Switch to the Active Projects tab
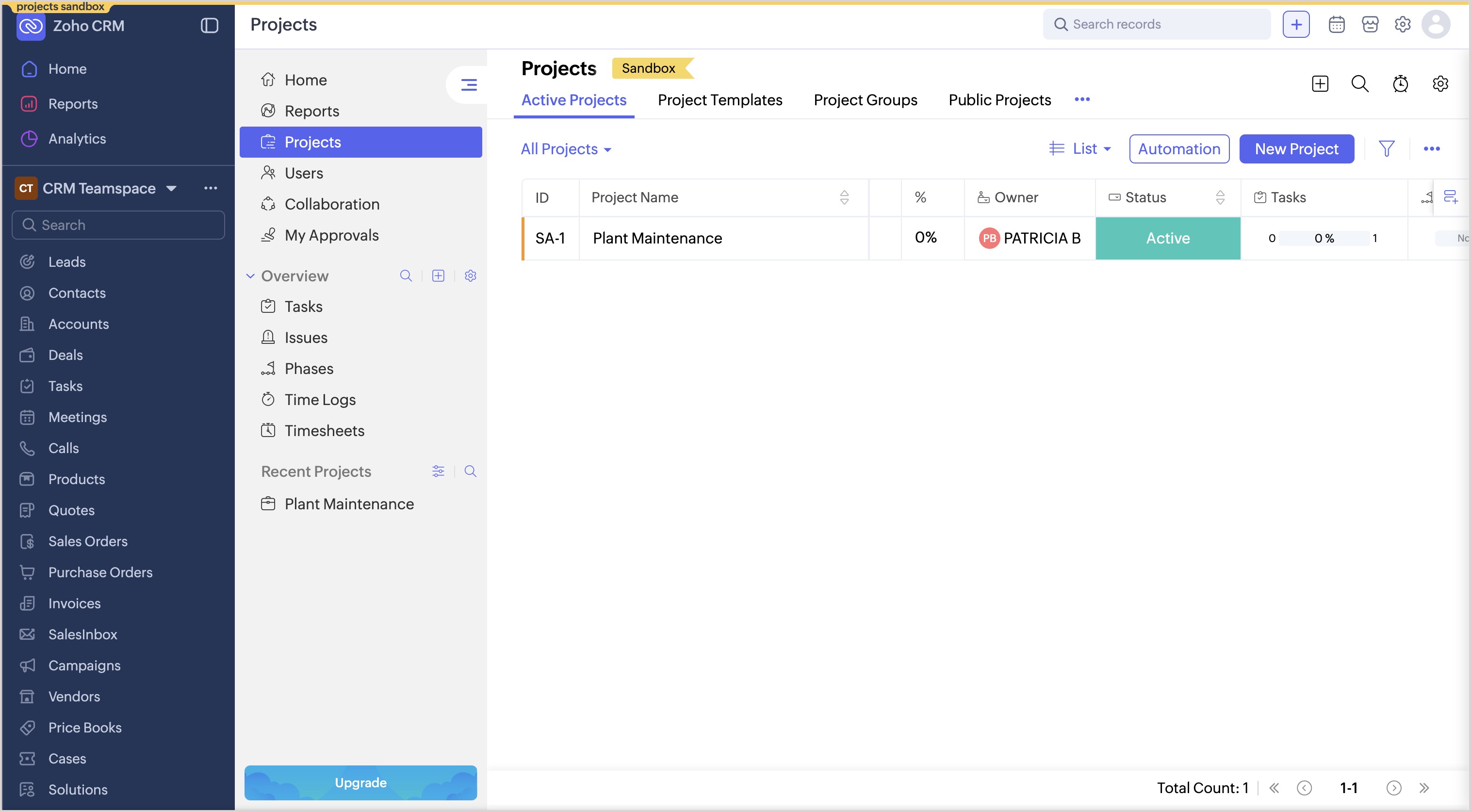 click(574, 100)
